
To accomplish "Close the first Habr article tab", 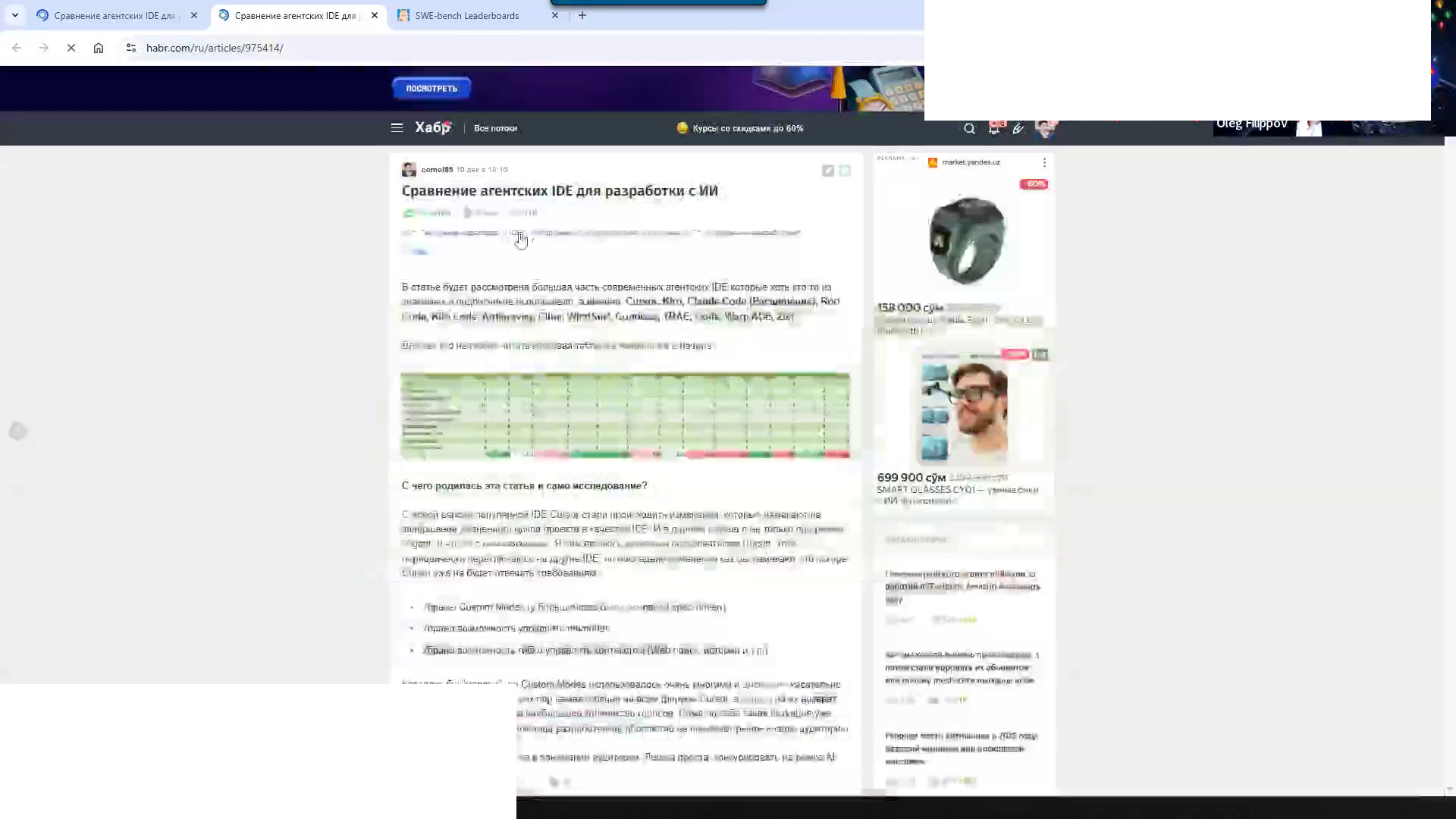I will (194, 15).
